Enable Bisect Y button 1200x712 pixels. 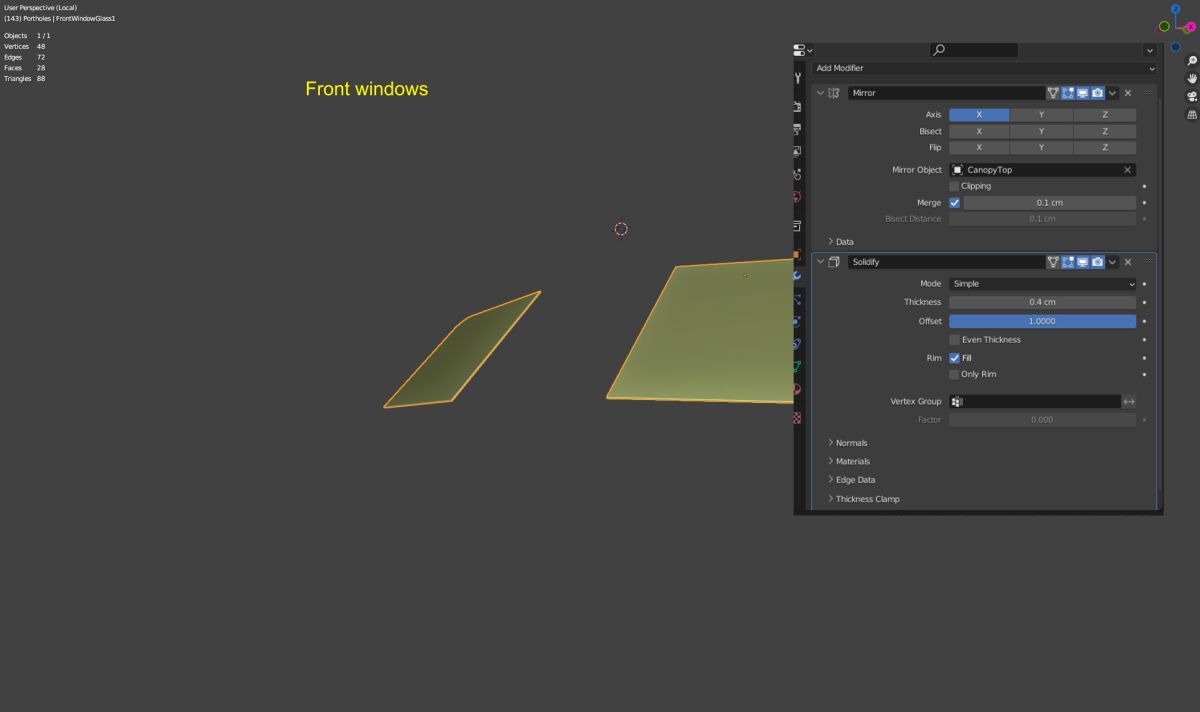pos(1041,131)
